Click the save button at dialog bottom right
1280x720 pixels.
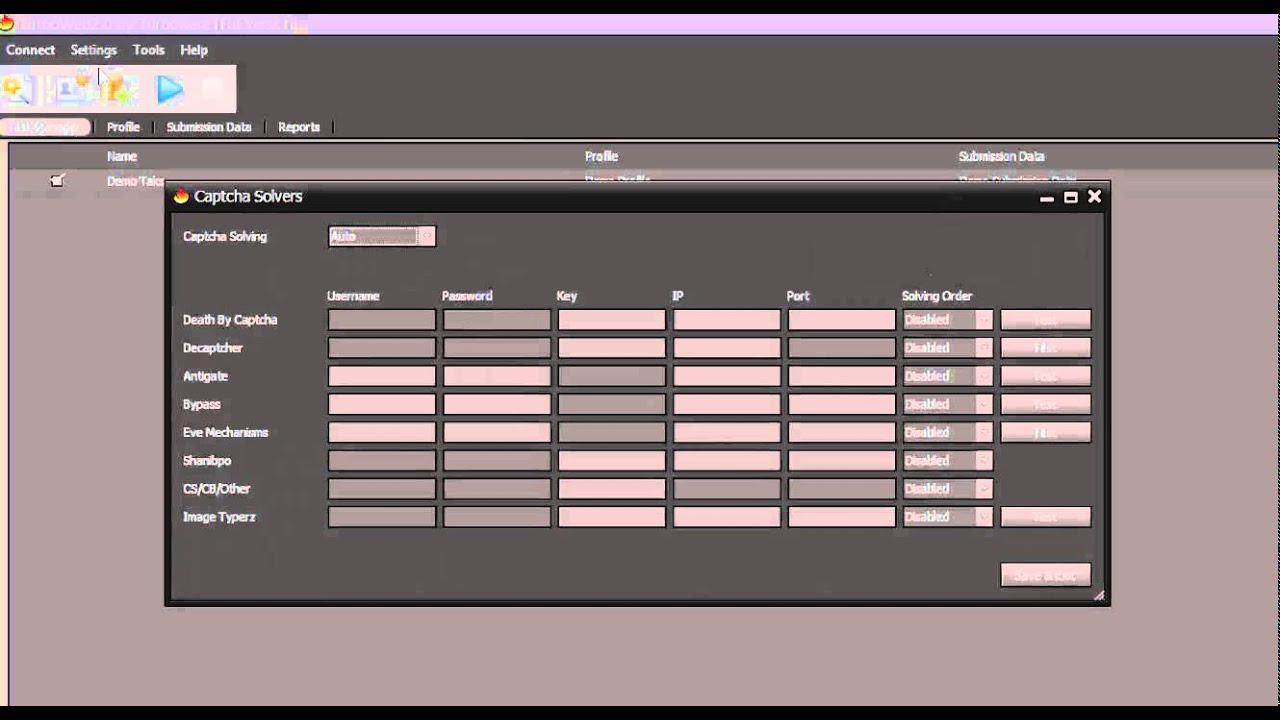(1046, 575)
